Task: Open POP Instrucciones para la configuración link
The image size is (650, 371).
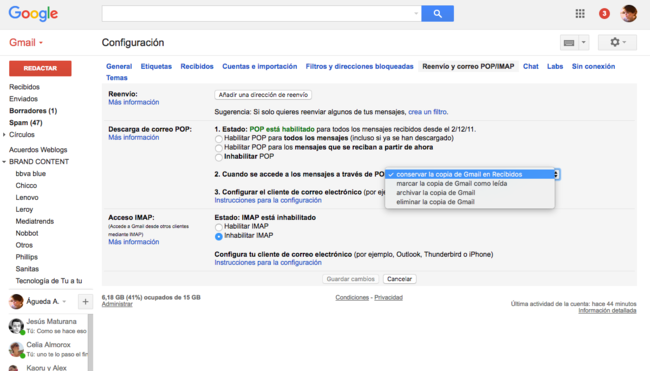Action: click(x=268, y=200)
